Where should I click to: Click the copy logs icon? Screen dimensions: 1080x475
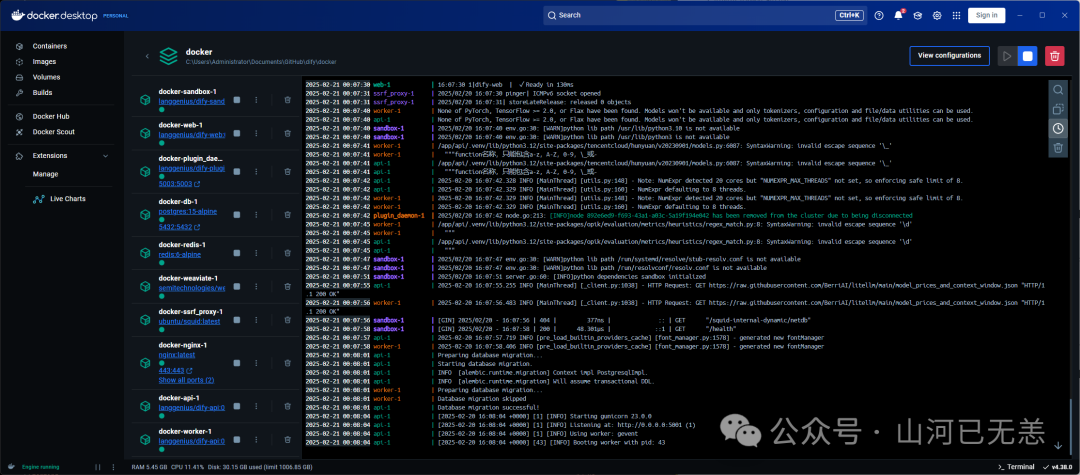tap(1058, 109)
